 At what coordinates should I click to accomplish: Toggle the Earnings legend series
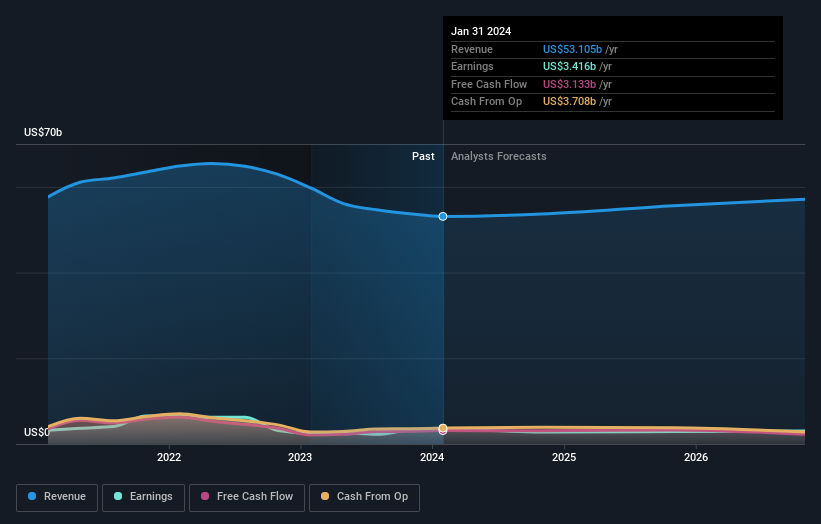click(x=143, y=497)
